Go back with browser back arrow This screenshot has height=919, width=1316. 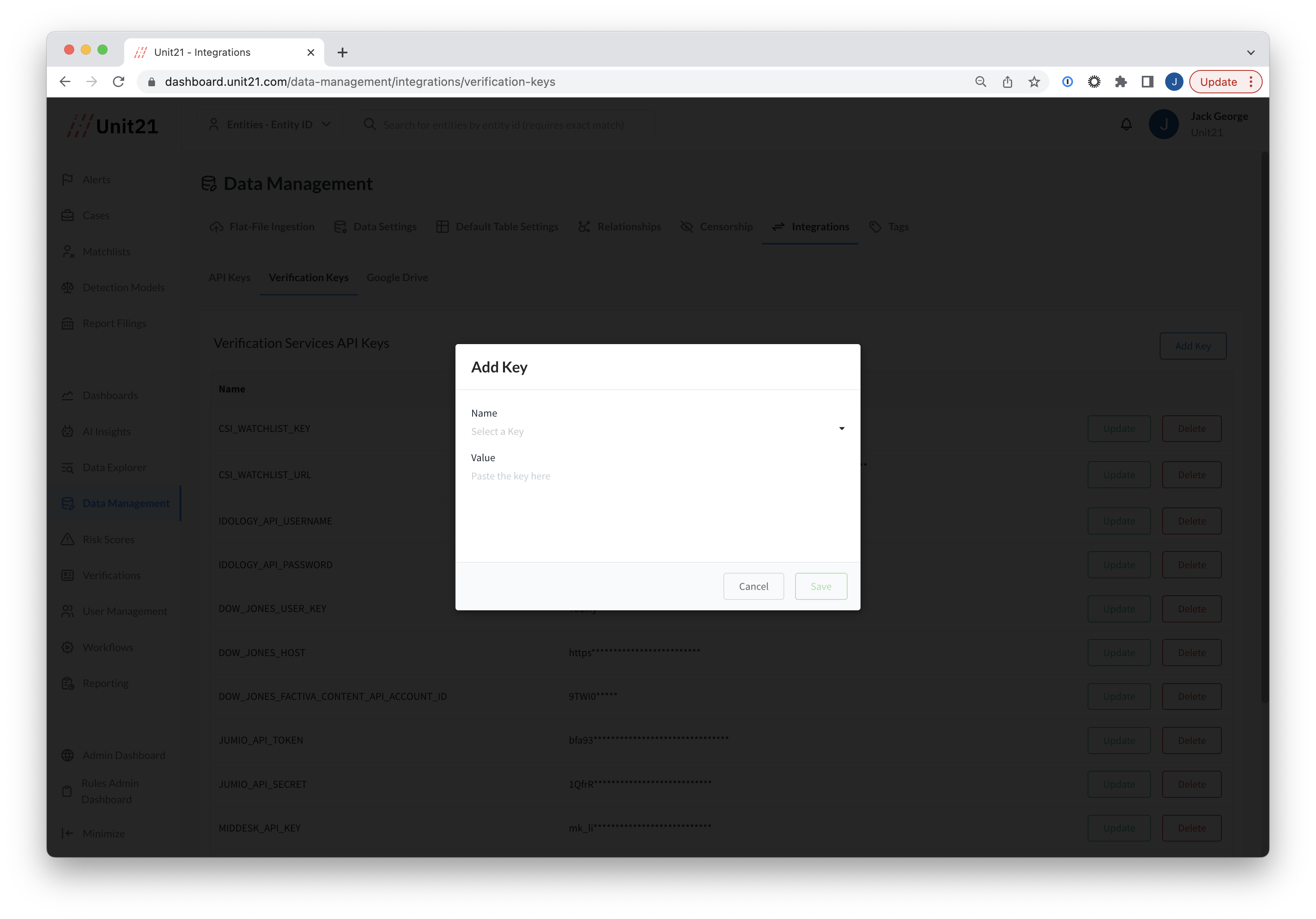pyautogui.click(x=65, y=82)
